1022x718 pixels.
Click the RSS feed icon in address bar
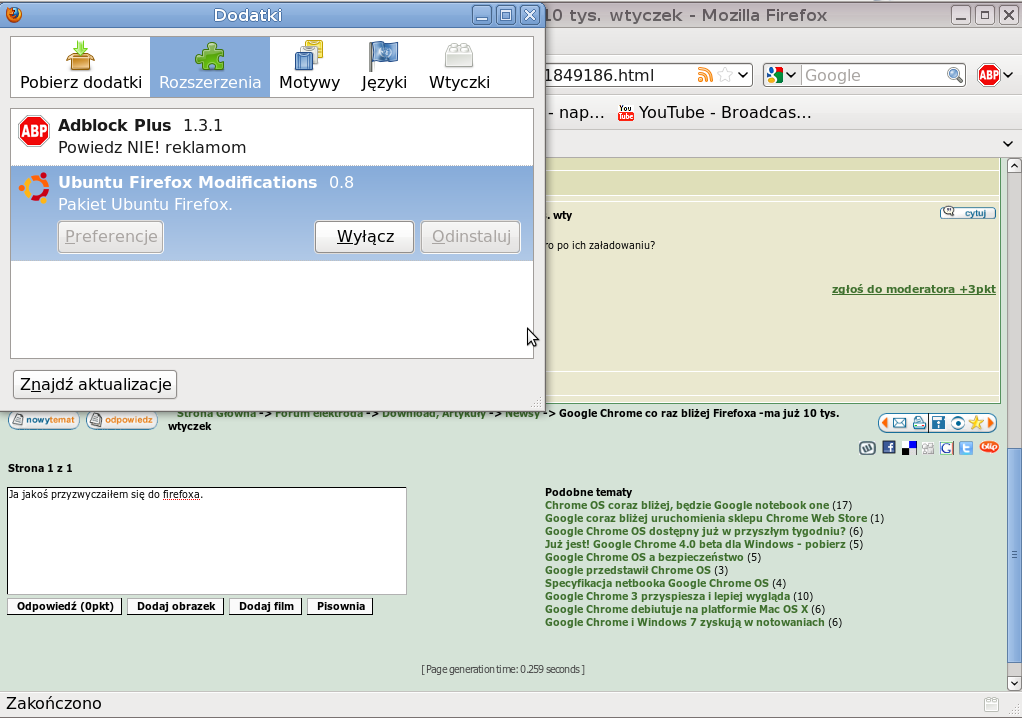pyautogui.click(x=705, y=75)
